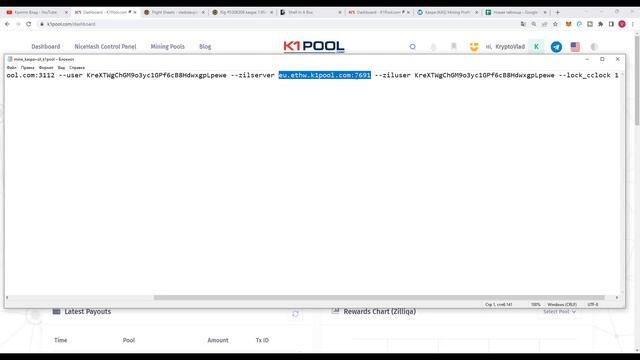Switch to the Rig kaspa tab
The width and height of the screenshot is (640, 360).
[x=242, y=12]
